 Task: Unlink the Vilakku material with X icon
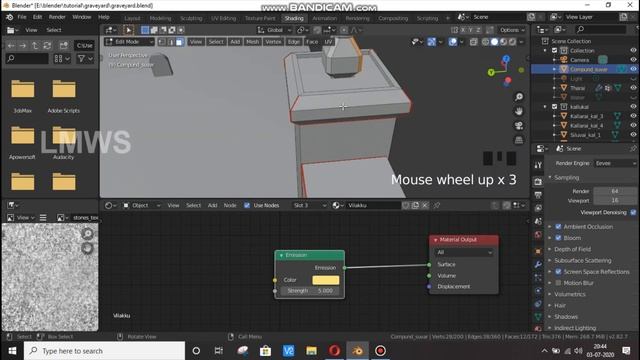(x=425, y=205)
